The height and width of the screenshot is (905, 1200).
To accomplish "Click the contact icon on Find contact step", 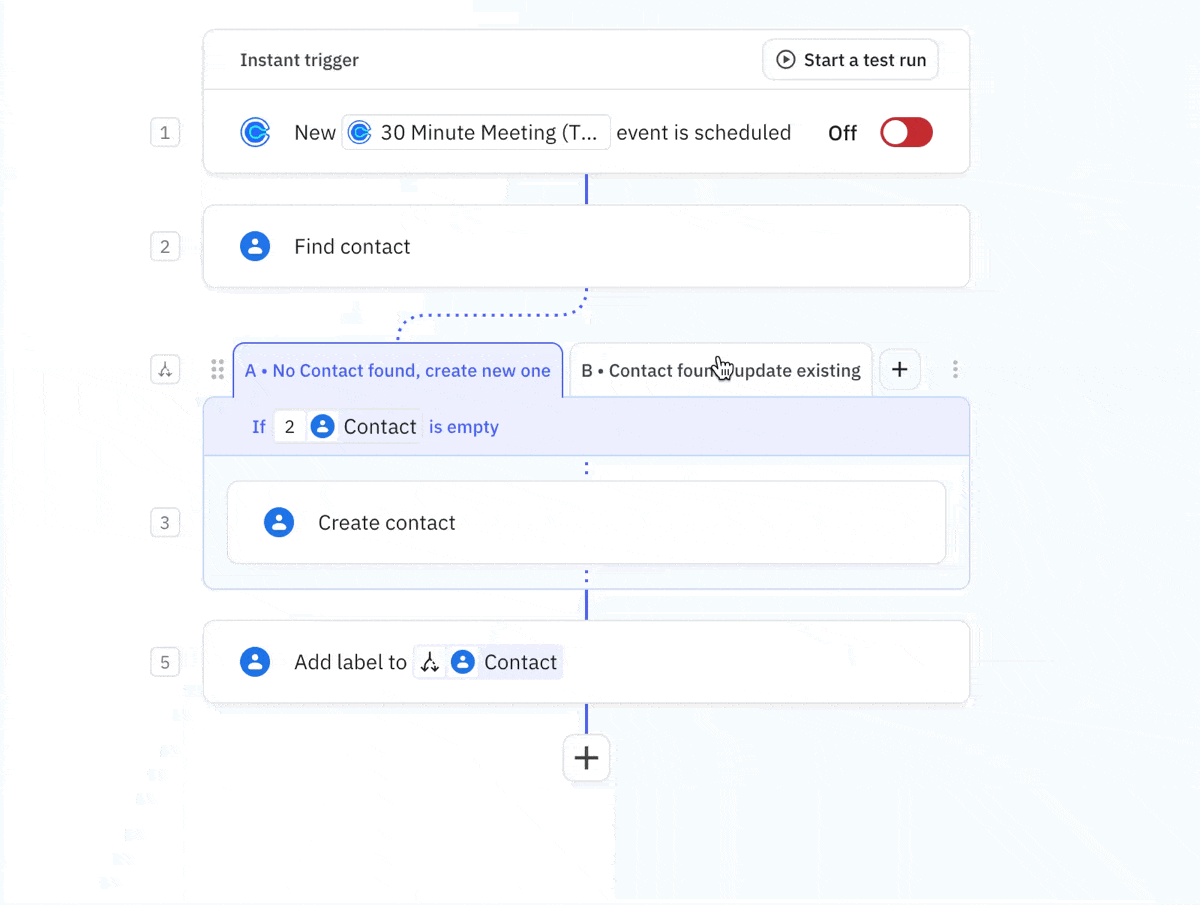I will point(256,246).
